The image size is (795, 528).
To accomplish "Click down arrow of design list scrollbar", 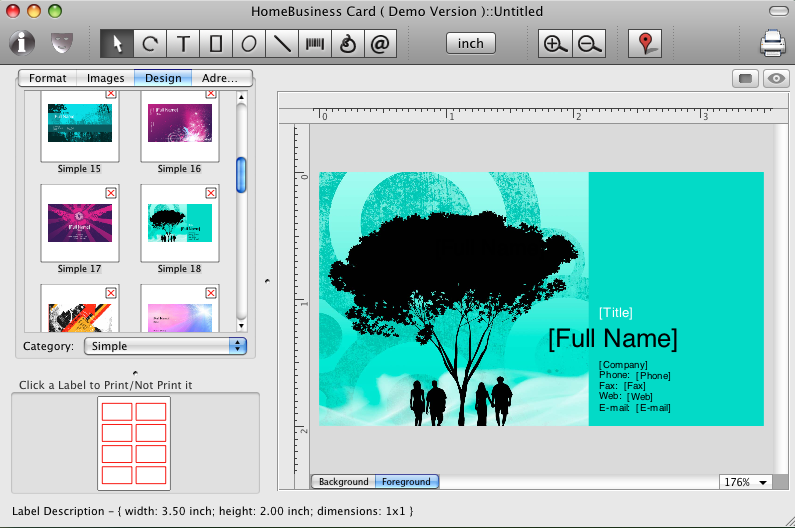I will (x=241, y=325).
